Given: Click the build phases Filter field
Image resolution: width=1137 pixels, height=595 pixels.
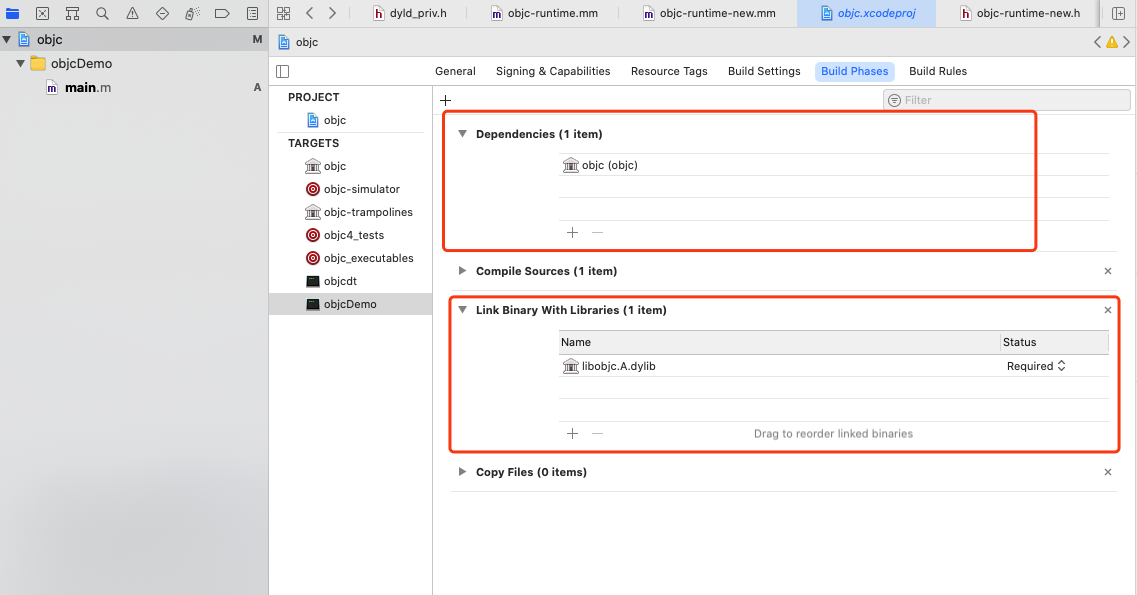Looking at the screenshot, I should (1006, 100).
